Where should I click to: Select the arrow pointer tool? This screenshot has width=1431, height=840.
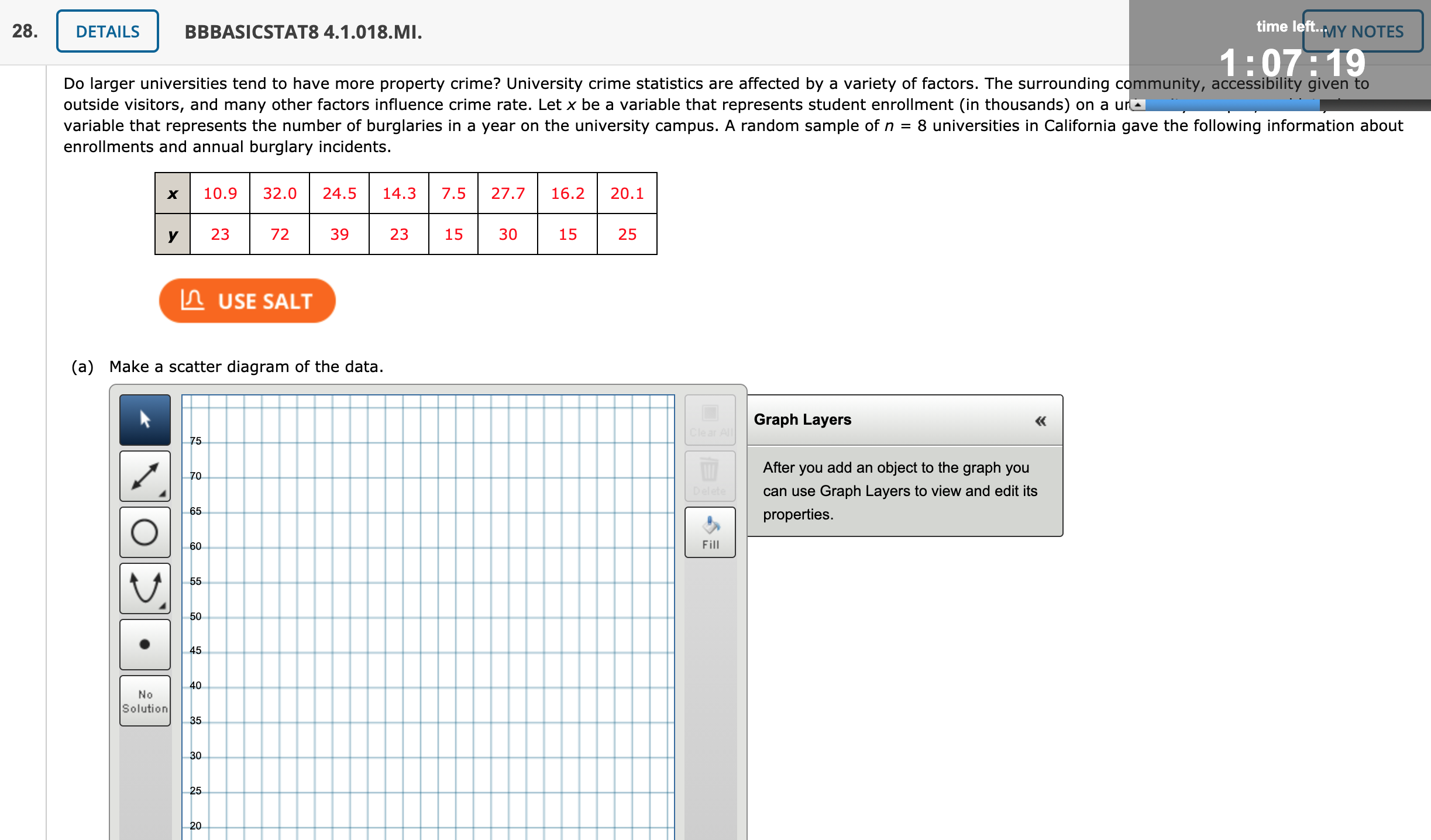tap(145, 420)
